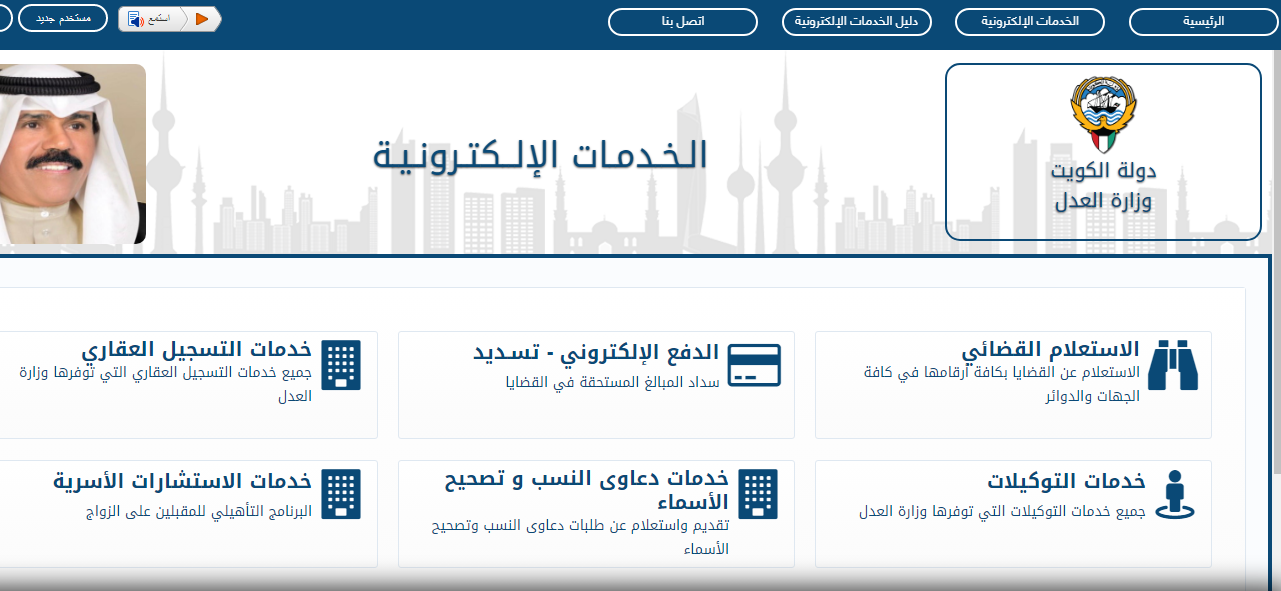Open خدمات الاستشارات الأسرية heading link
The height and width of the screenshot is (591, 1281).
click(x=183, y=481)
